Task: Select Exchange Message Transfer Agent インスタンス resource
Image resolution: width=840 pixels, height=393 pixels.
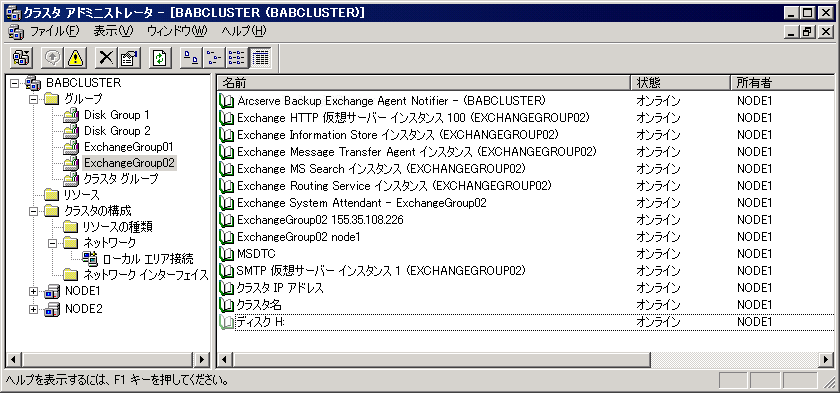Action: tap(417, 152)
